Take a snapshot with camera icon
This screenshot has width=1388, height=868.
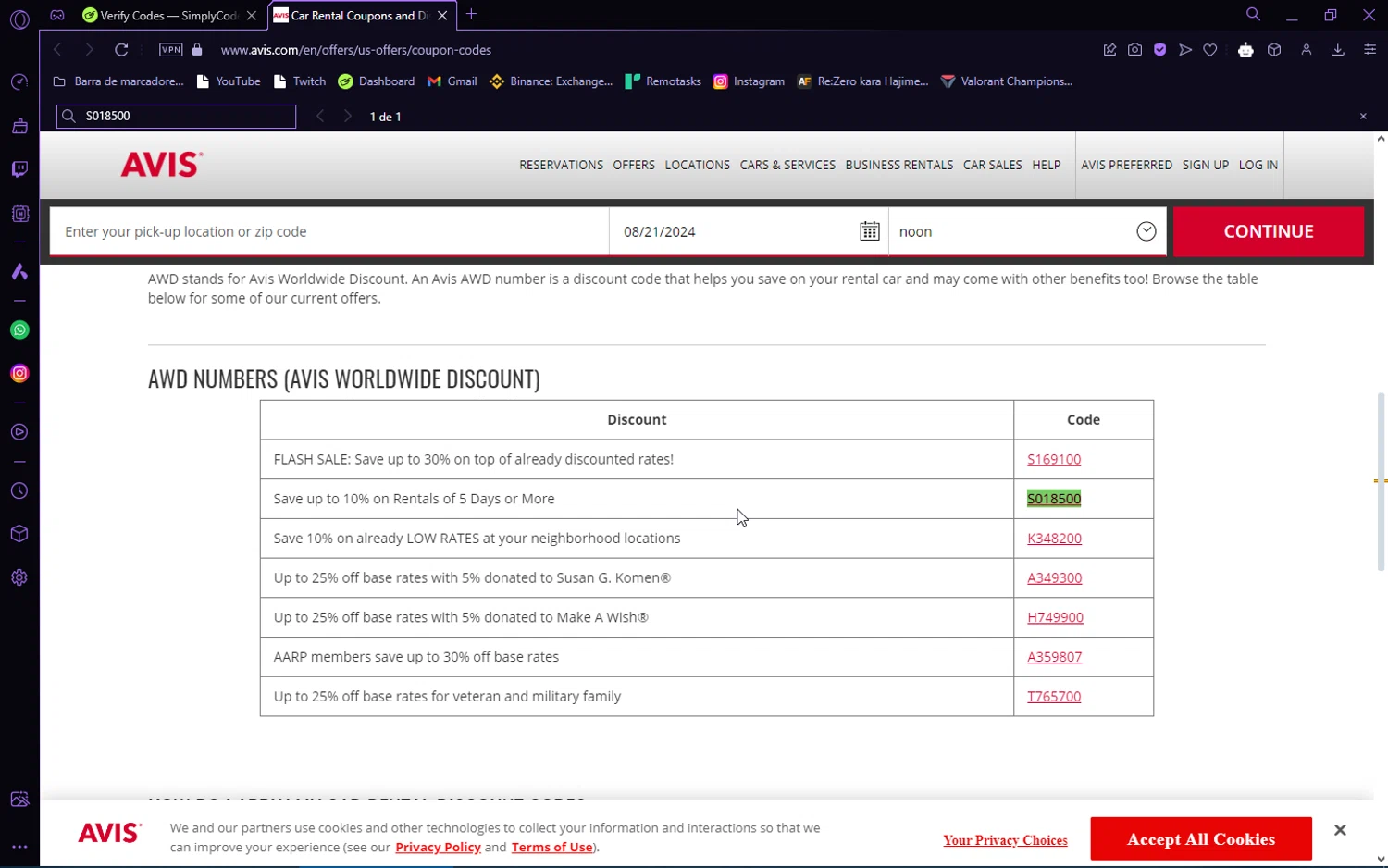[x=1134, y=50]
